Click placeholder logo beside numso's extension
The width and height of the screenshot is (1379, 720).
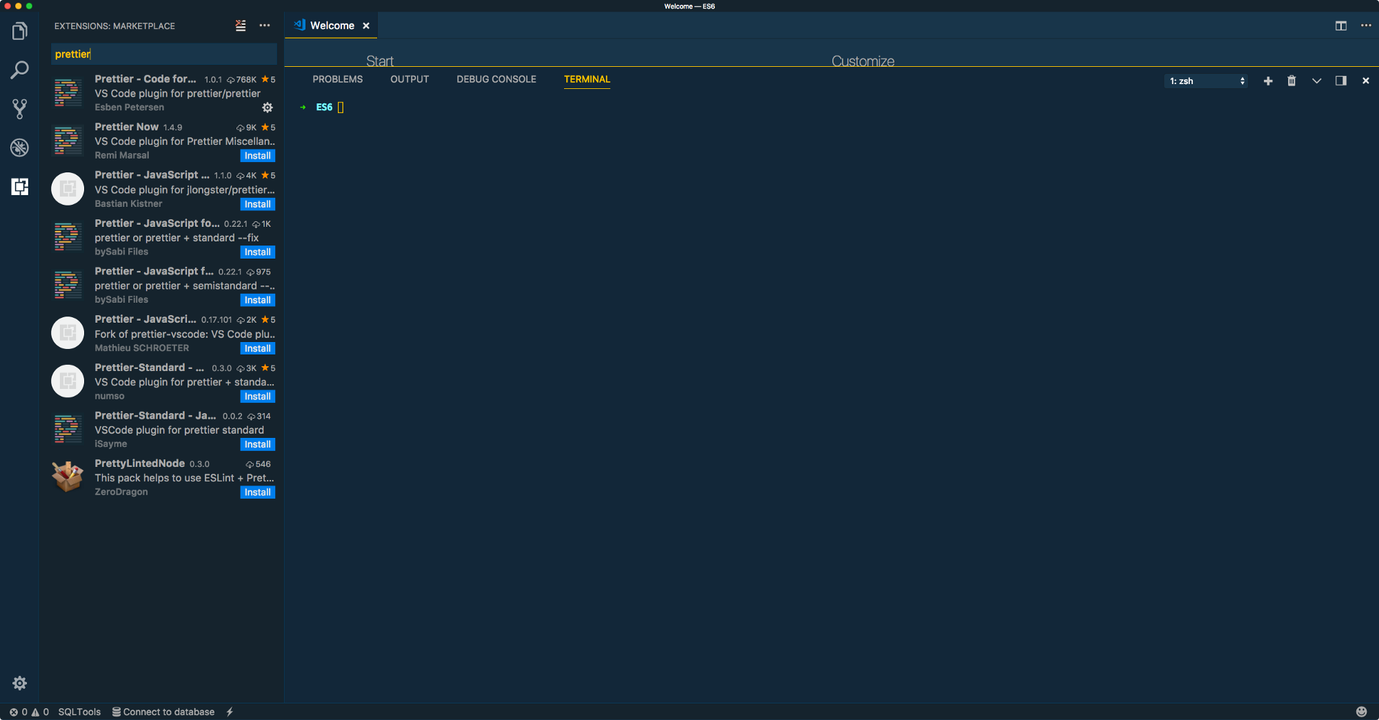(x=68, y=381)
